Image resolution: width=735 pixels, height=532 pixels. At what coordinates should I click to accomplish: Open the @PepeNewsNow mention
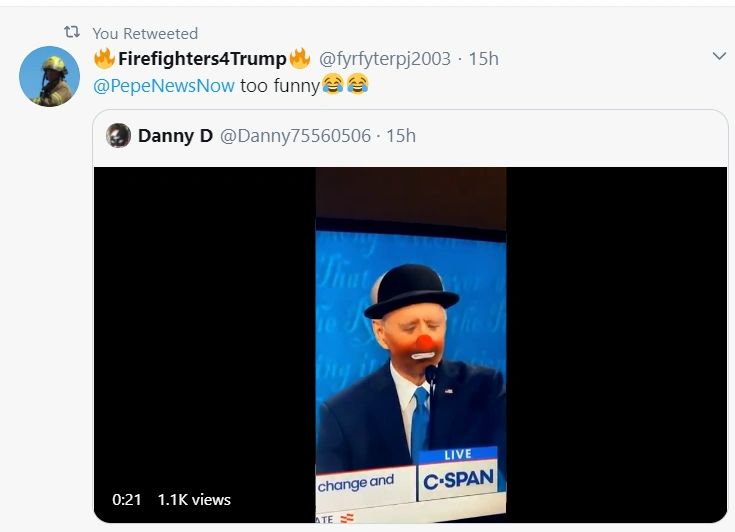pyautogui.click(x=164, y=85)
